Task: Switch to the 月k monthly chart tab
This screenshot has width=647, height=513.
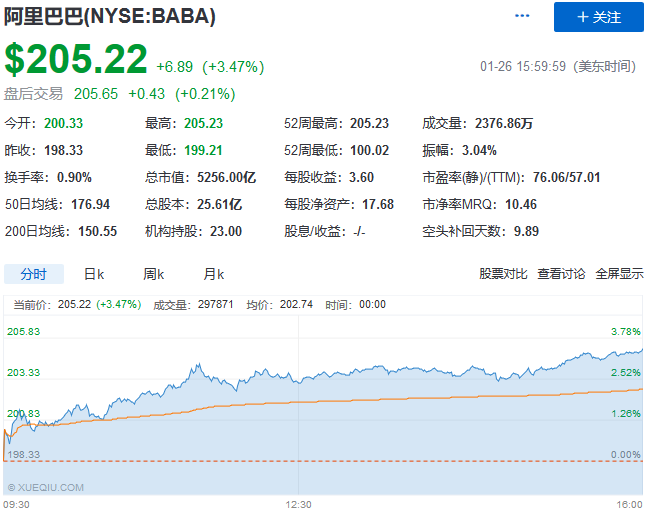Action: click(214, 274)
